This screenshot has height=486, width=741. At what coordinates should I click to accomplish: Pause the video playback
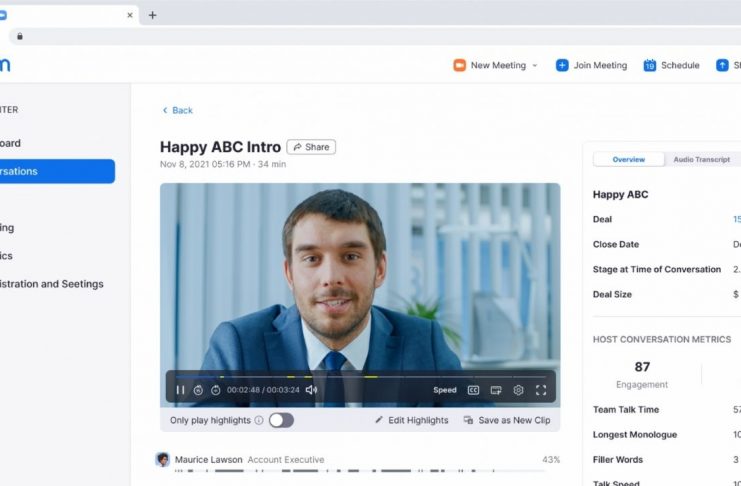click(x=180, y=390)
